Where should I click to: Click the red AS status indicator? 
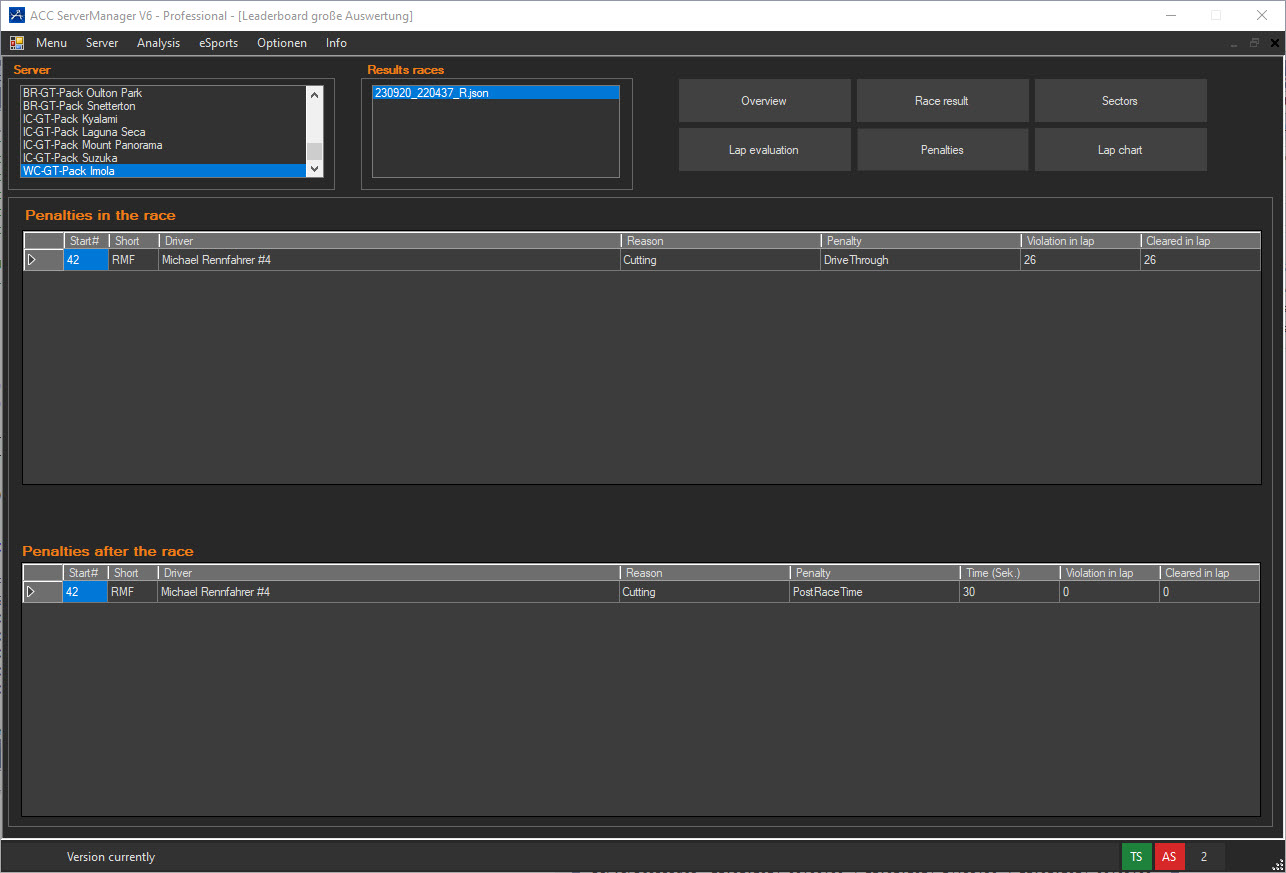pos(1169,857)
